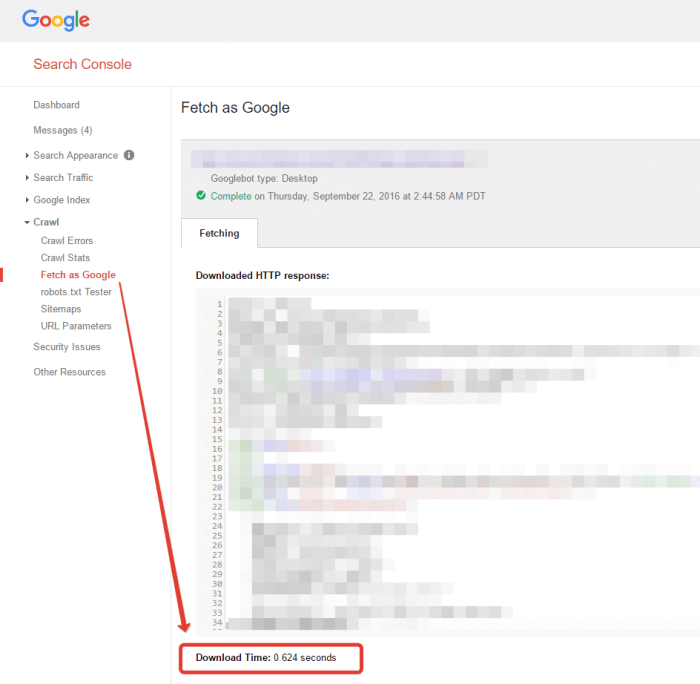Select the Fetching tab
This screenshot has height=684, width=700.
[x=219, y=233]
